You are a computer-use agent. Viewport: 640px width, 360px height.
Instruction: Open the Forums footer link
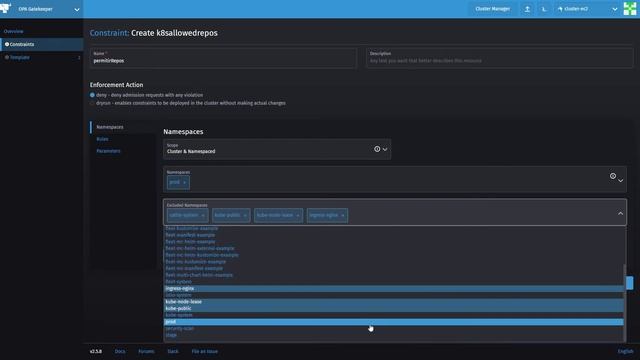click(x=146, y=351)
